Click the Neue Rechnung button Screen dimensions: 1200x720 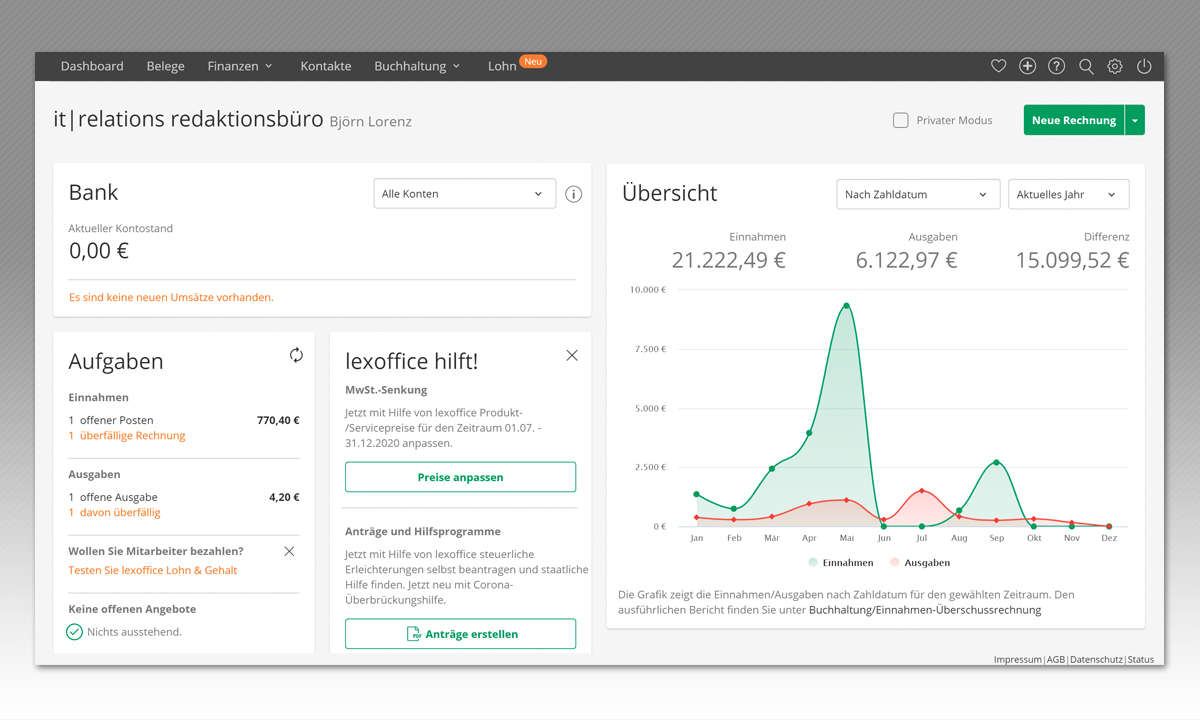[x=1074, y=120]
